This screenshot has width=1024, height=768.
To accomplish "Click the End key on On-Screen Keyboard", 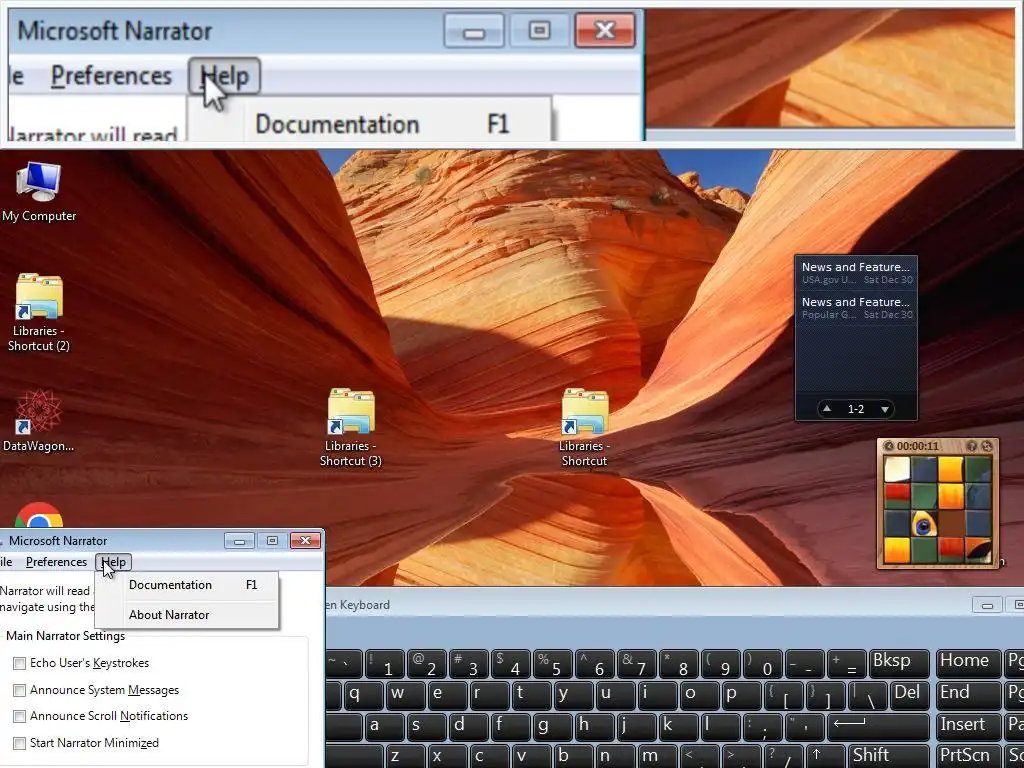I will click(x=967, y=696).
